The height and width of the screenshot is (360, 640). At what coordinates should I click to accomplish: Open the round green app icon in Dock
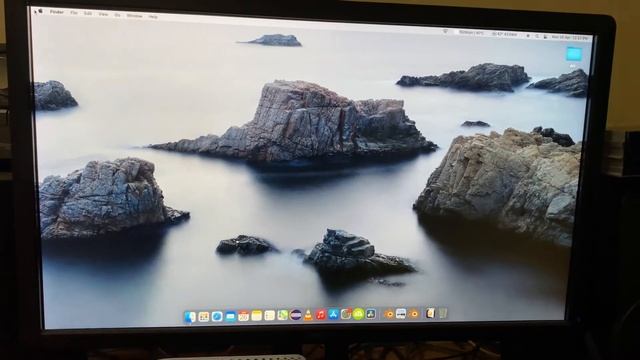point(358,314)
